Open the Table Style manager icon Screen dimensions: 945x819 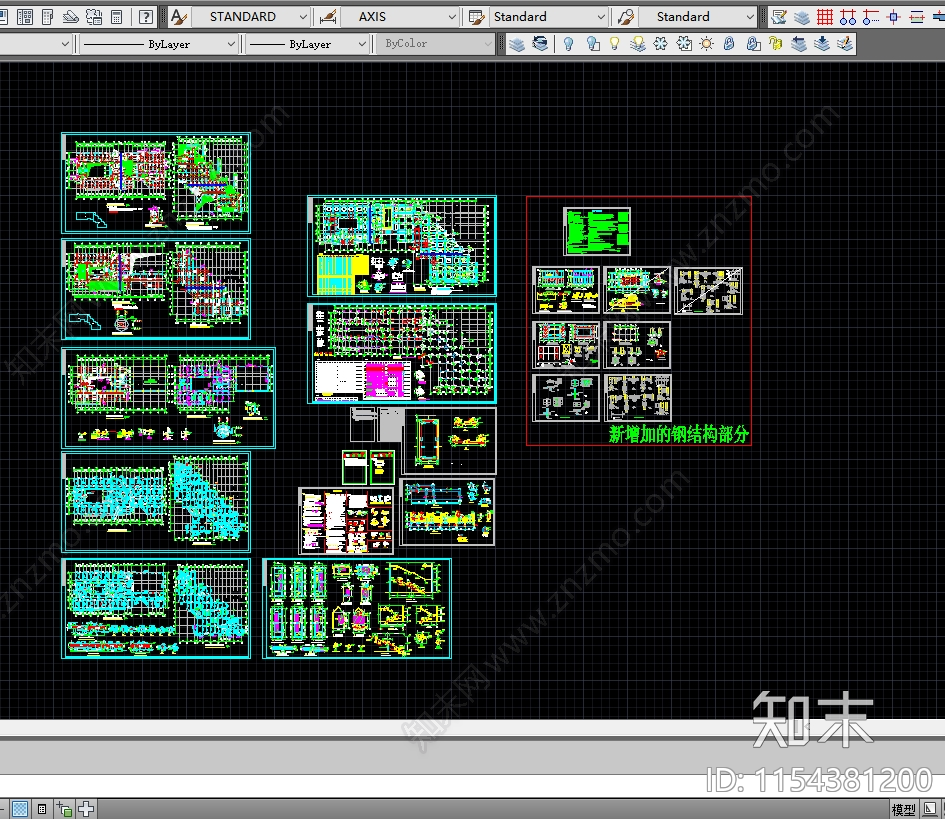[477, 17]
